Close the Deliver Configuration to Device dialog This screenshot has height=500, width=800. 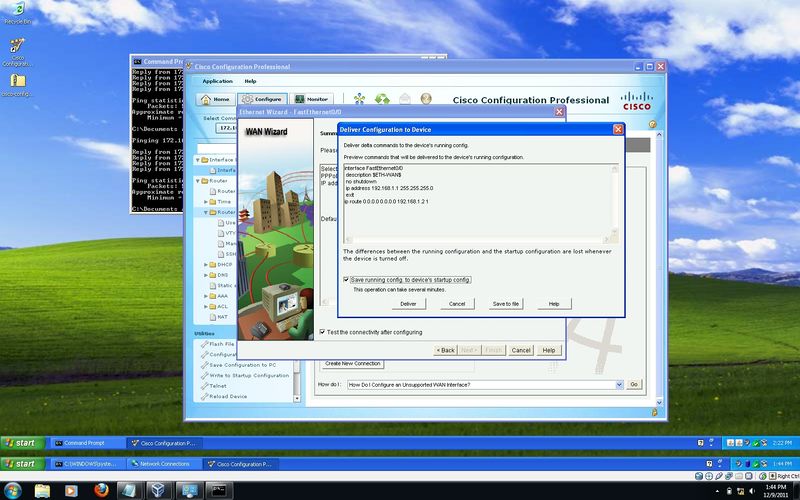pos(618,130)
